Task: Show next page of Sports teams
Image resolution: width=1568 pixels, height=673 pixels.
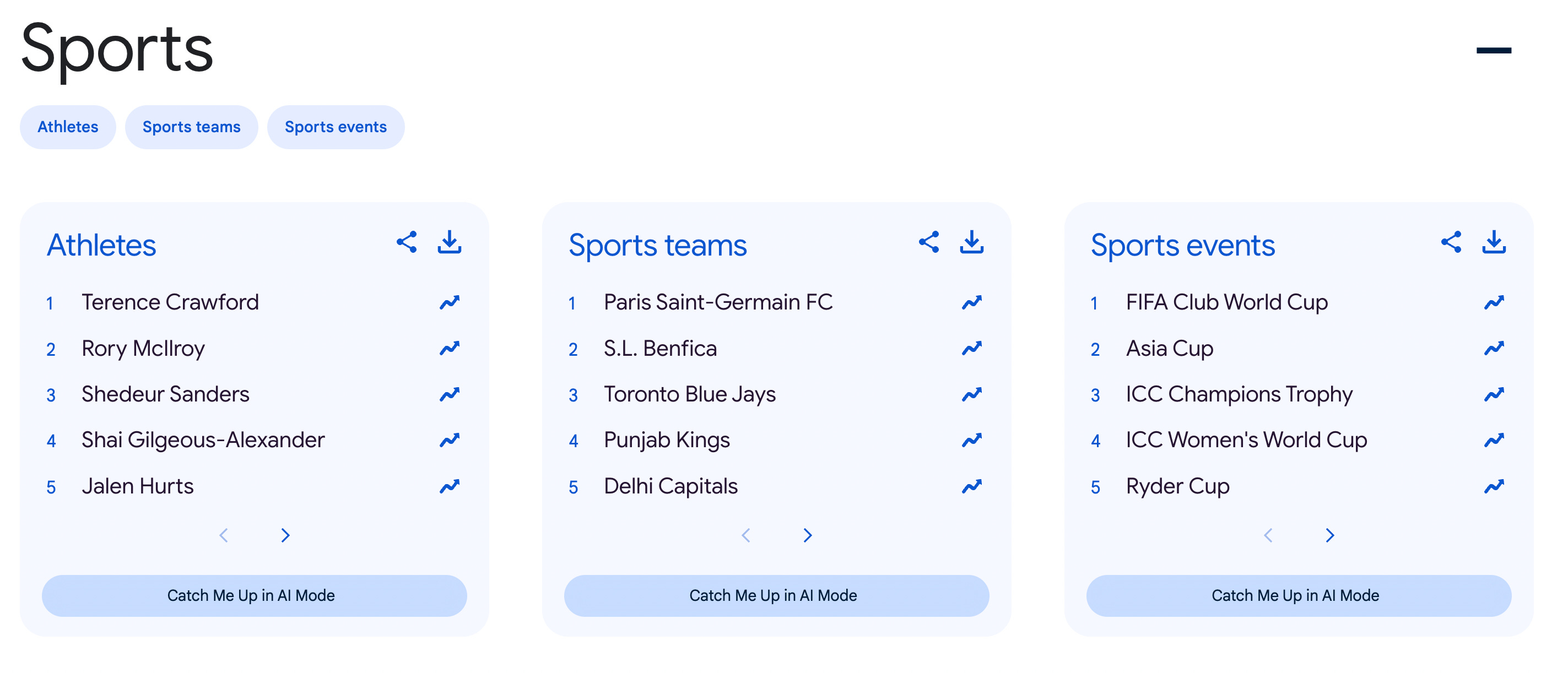Action: pyautogui.click(x=808, y=535)
